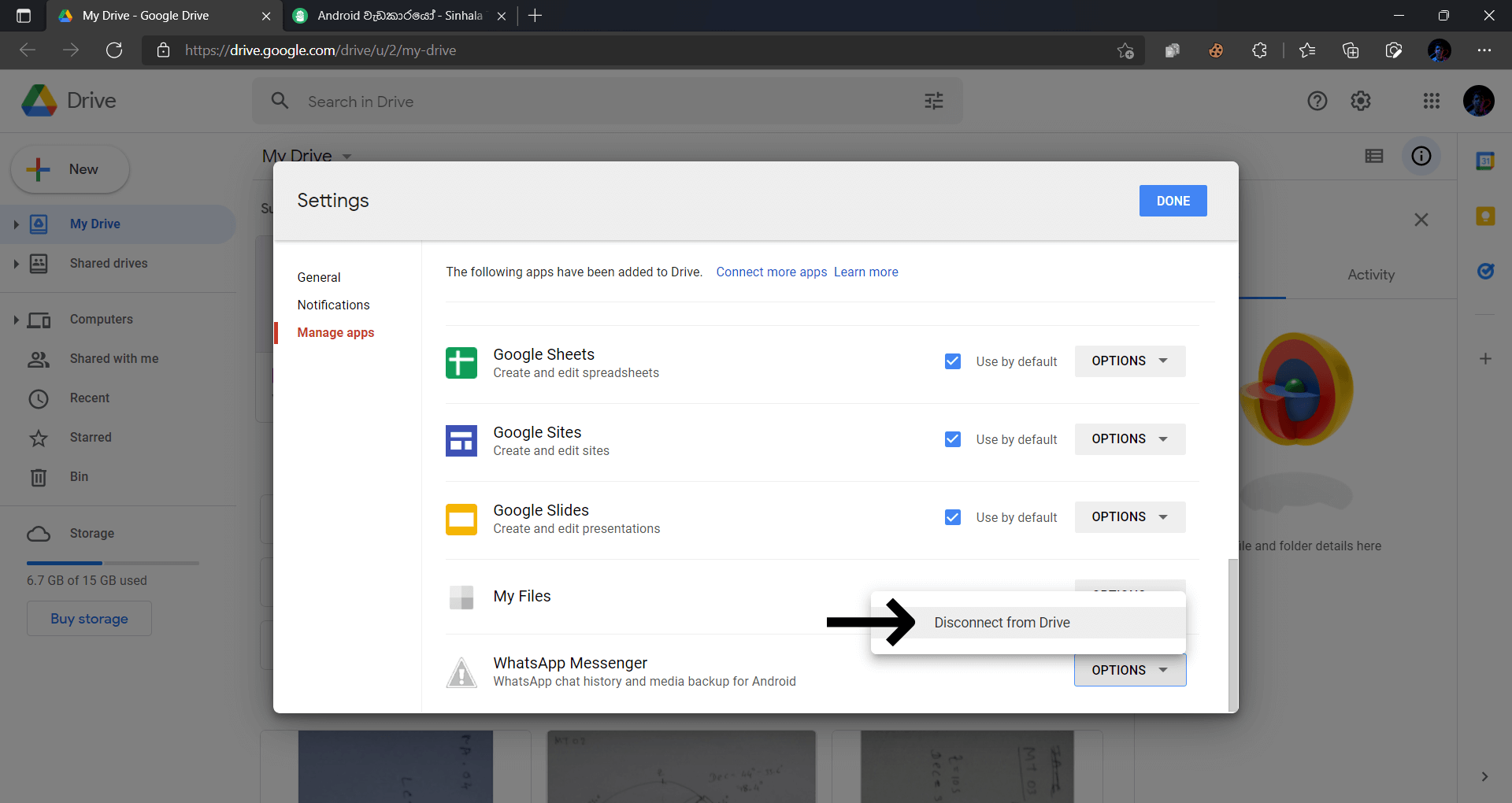Image resolution: width=1512 pixels, height=803 pixels.
Task: Expand the Computers tree arrow
Action: pyautogui.click(x=16, y=320)
